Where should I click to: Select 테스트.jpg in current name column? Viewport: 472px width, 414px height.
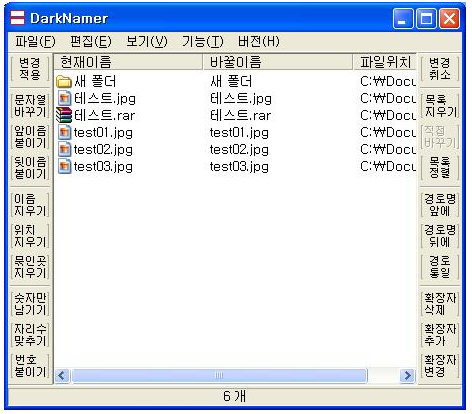click(x=105, y=99)
